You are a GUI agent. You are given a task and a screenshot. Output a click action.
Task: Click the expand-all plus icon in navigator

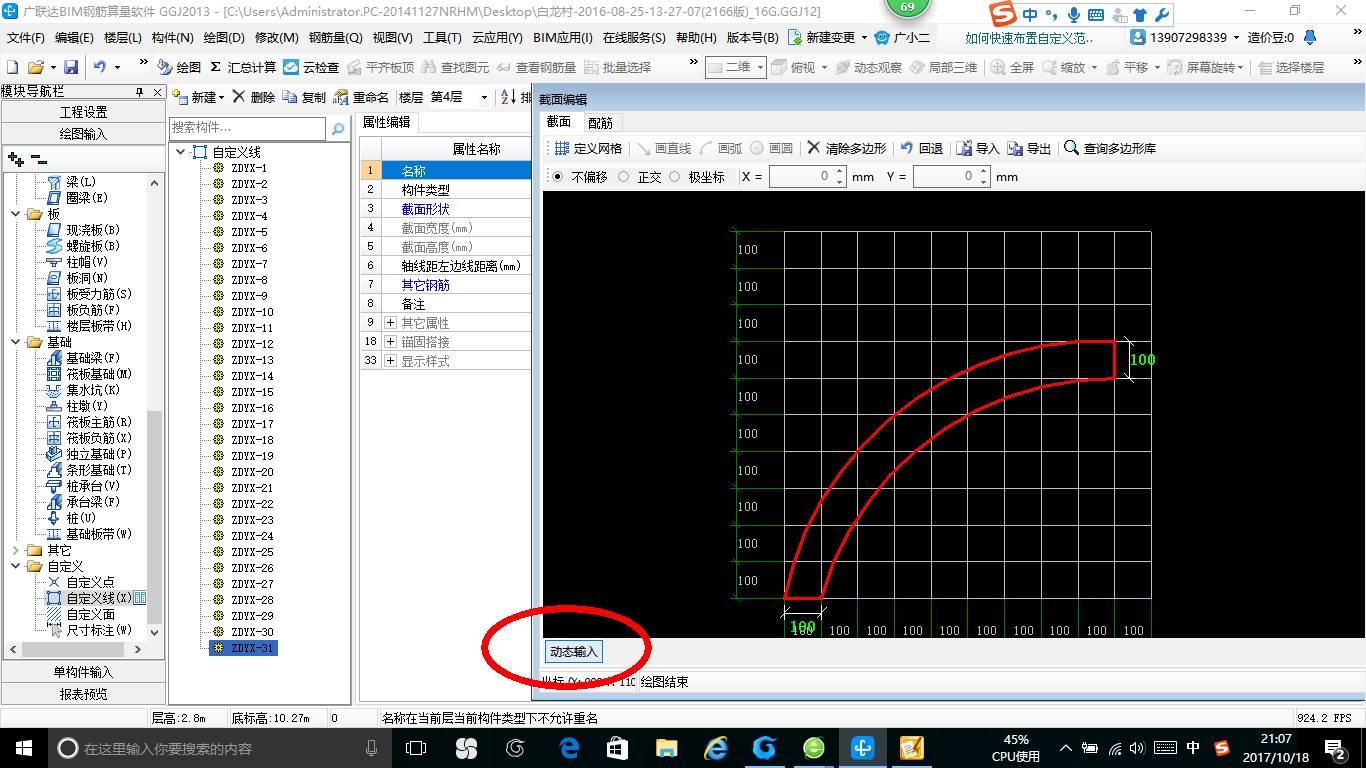16,158
